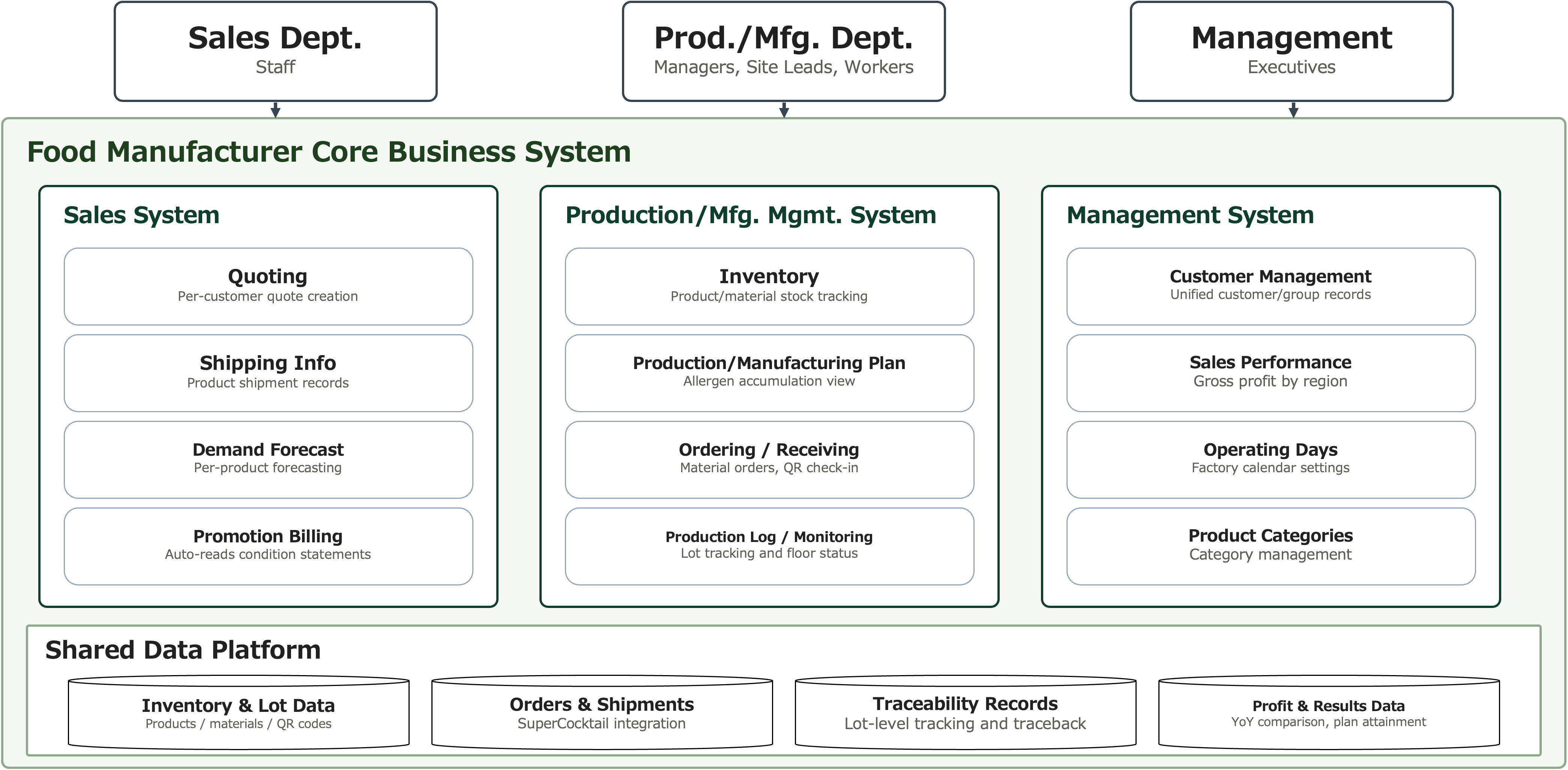Image resolution: width=1568 pixels, height=770 pixels.
Task: Click "Factory calendar settings" subtitle
Action: point(1271,468)
